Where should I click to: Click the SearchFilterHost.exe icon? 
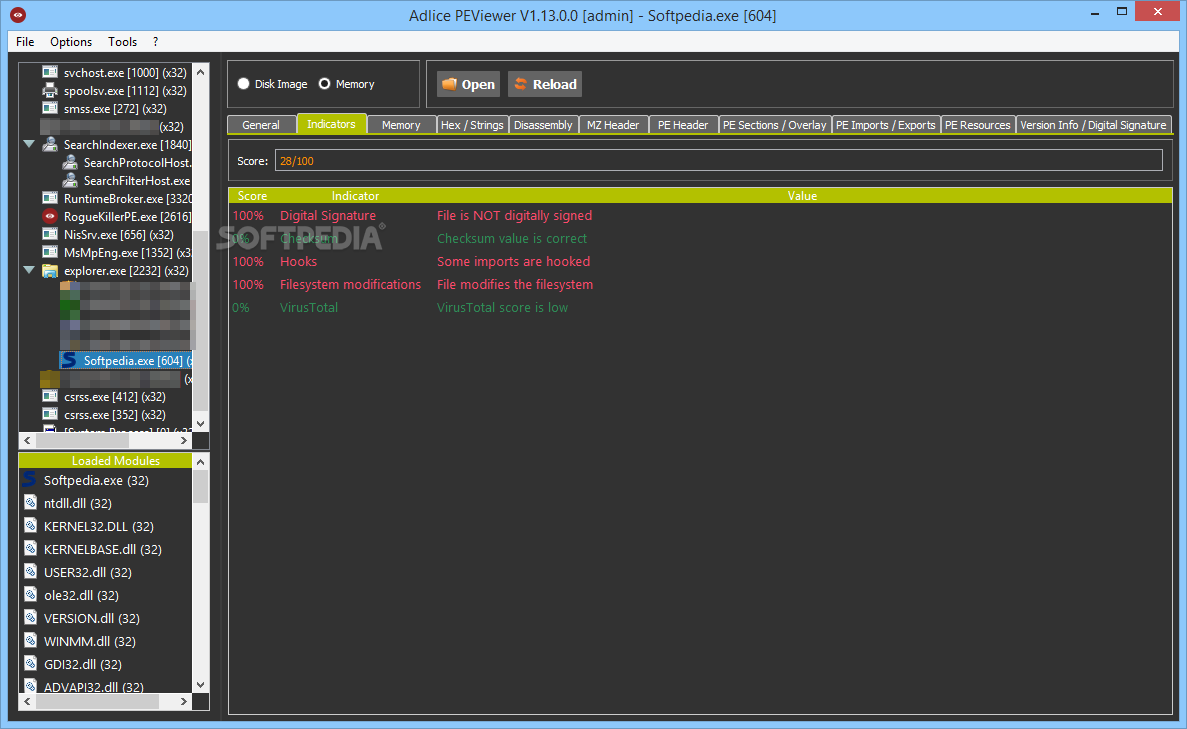pyautogui.click(x=70, y=180)
